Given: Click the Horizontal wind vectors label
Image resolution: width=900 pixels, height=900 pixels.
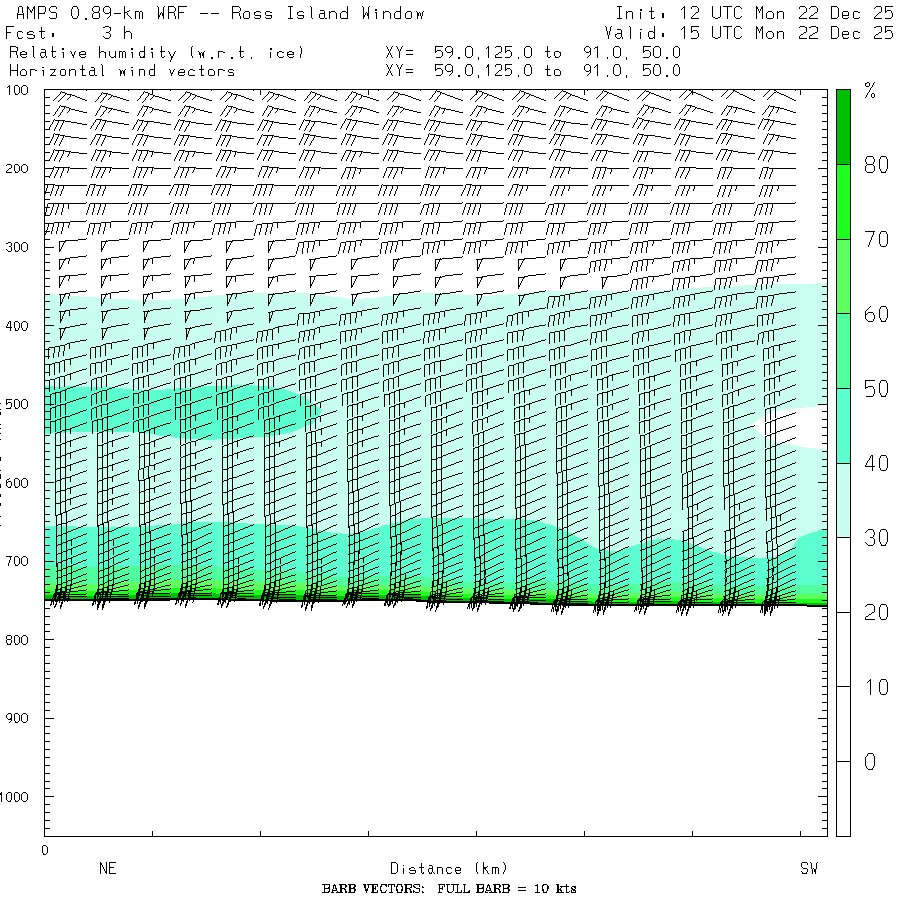Looking at the screenshot, I should click(x=122, y=71).
